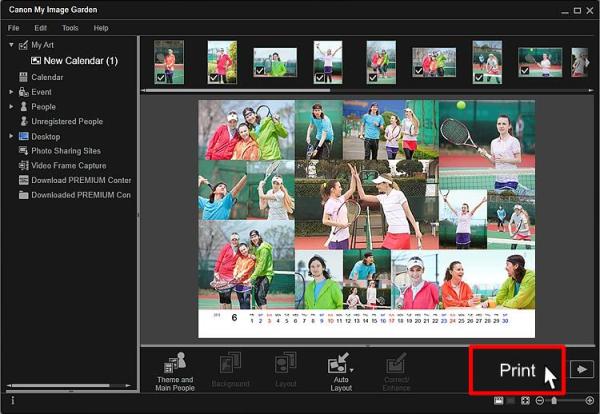Click the sidebar left scroll arrow
The width and height of the screenshot is (600, 414).
9,386
